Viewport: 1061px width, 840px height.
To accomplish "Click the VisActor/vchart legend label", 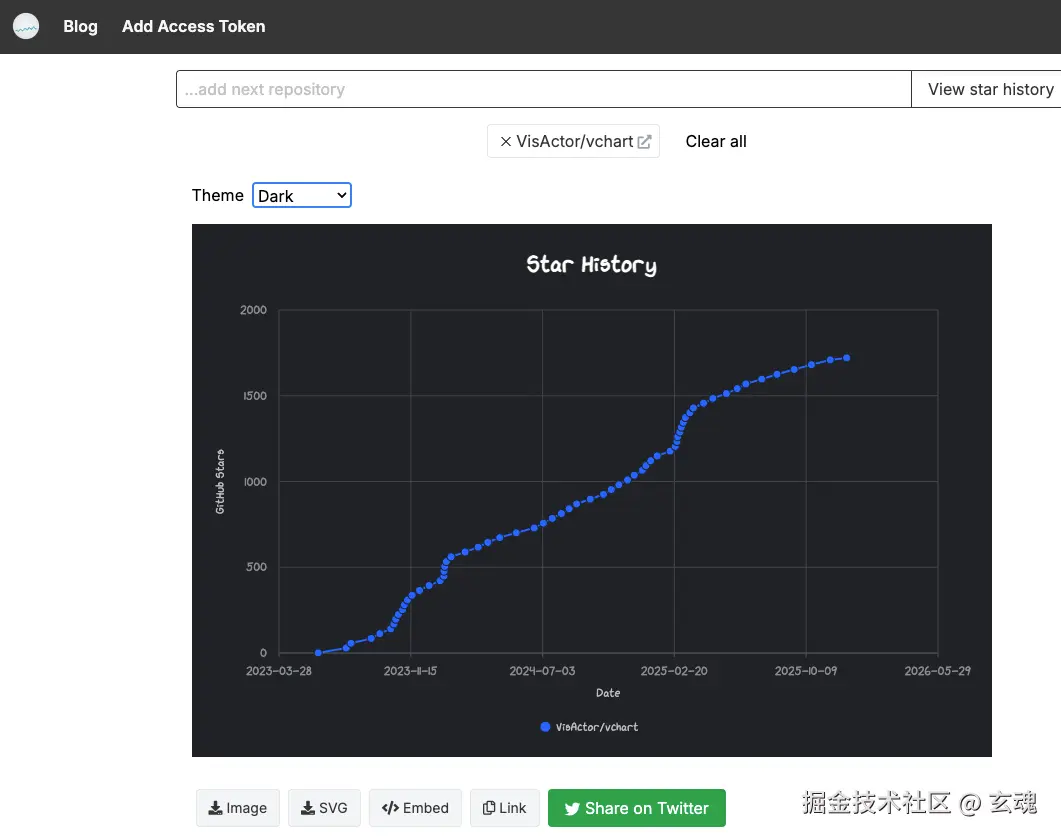I will (597, 727).
